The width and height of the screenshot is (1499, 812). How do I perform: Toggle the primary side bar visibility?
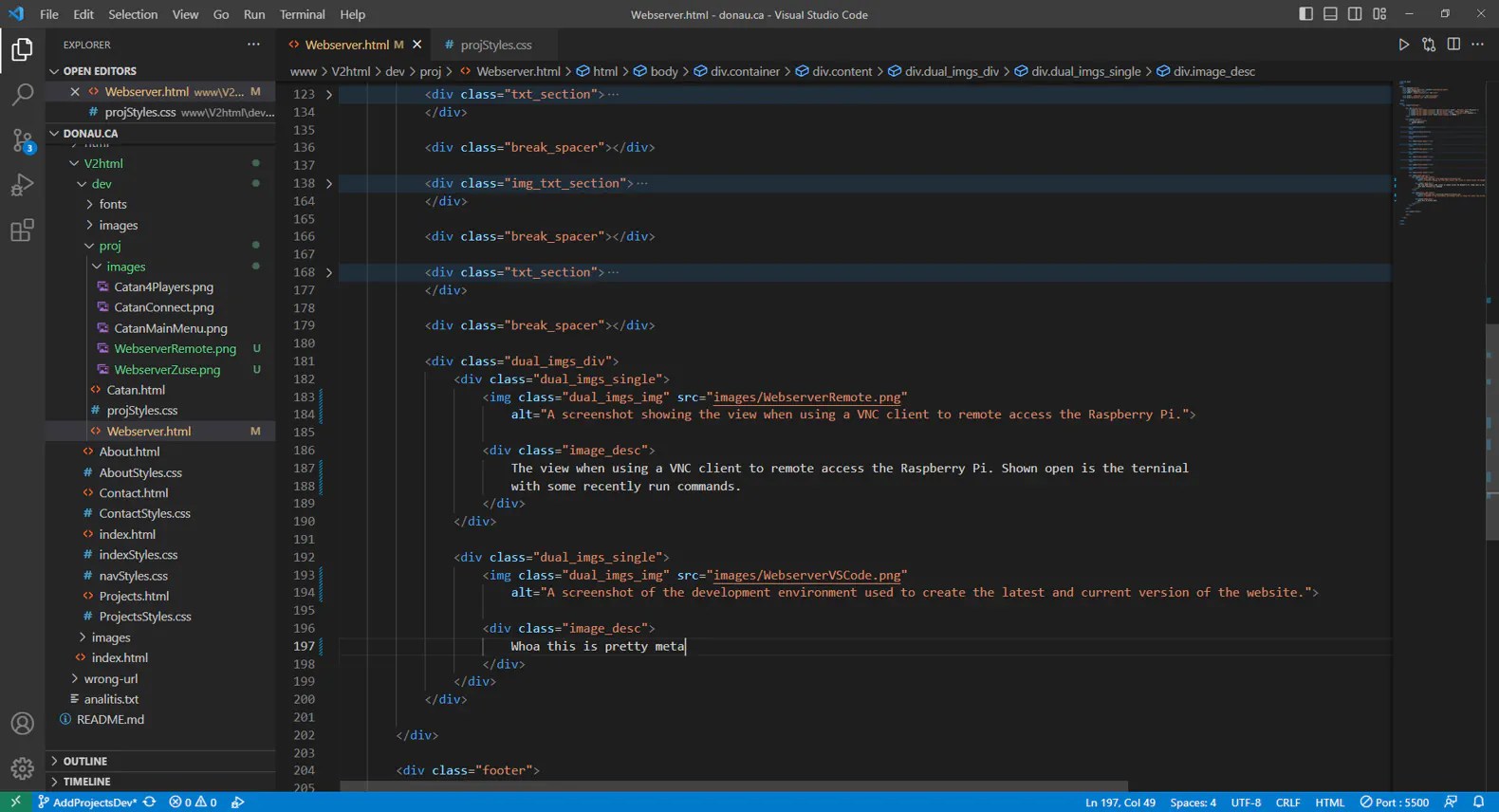(x=1305, y=14)
